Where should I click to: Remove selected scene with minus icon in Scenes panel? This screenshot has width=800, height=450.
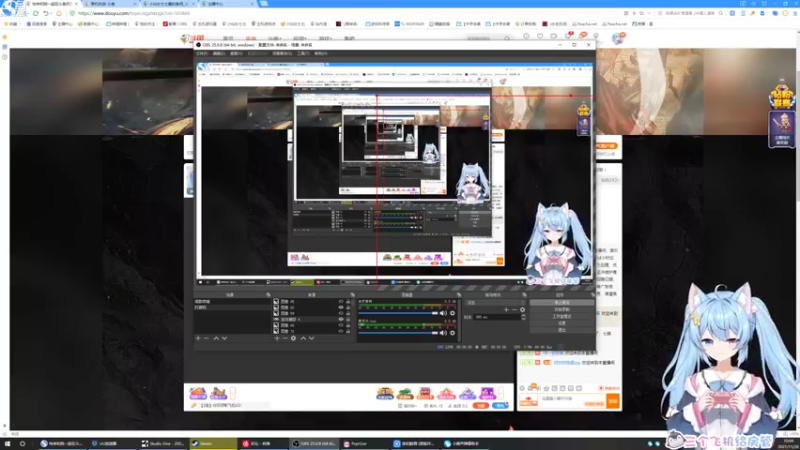(206, 338)
